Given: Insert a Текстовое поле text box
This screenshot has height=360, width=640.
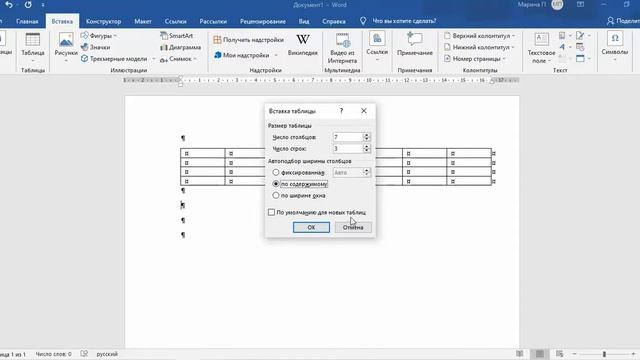Looking at the screenshot, I should coord(541,48).
